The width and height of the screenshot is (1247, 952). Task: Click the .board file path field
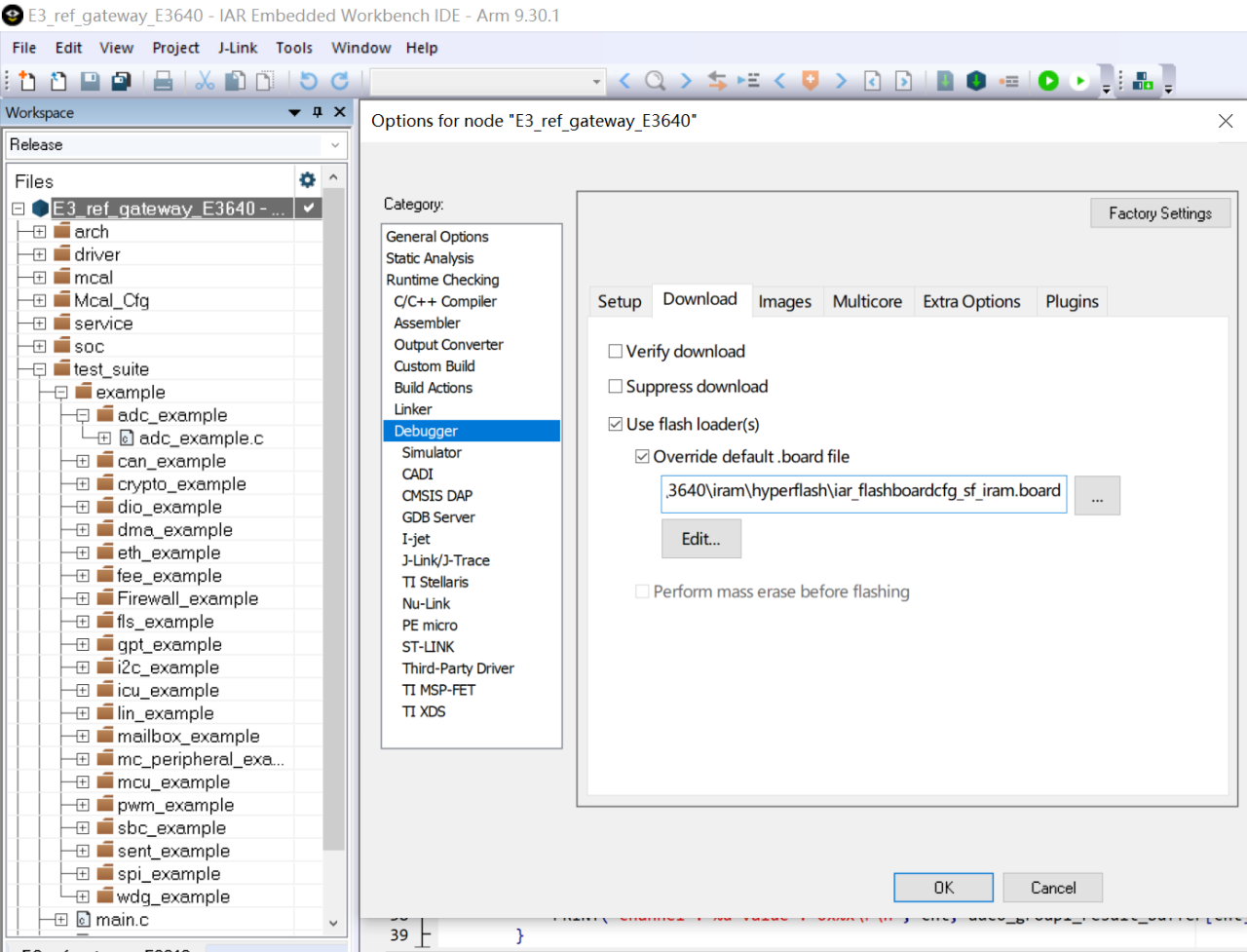863,491
